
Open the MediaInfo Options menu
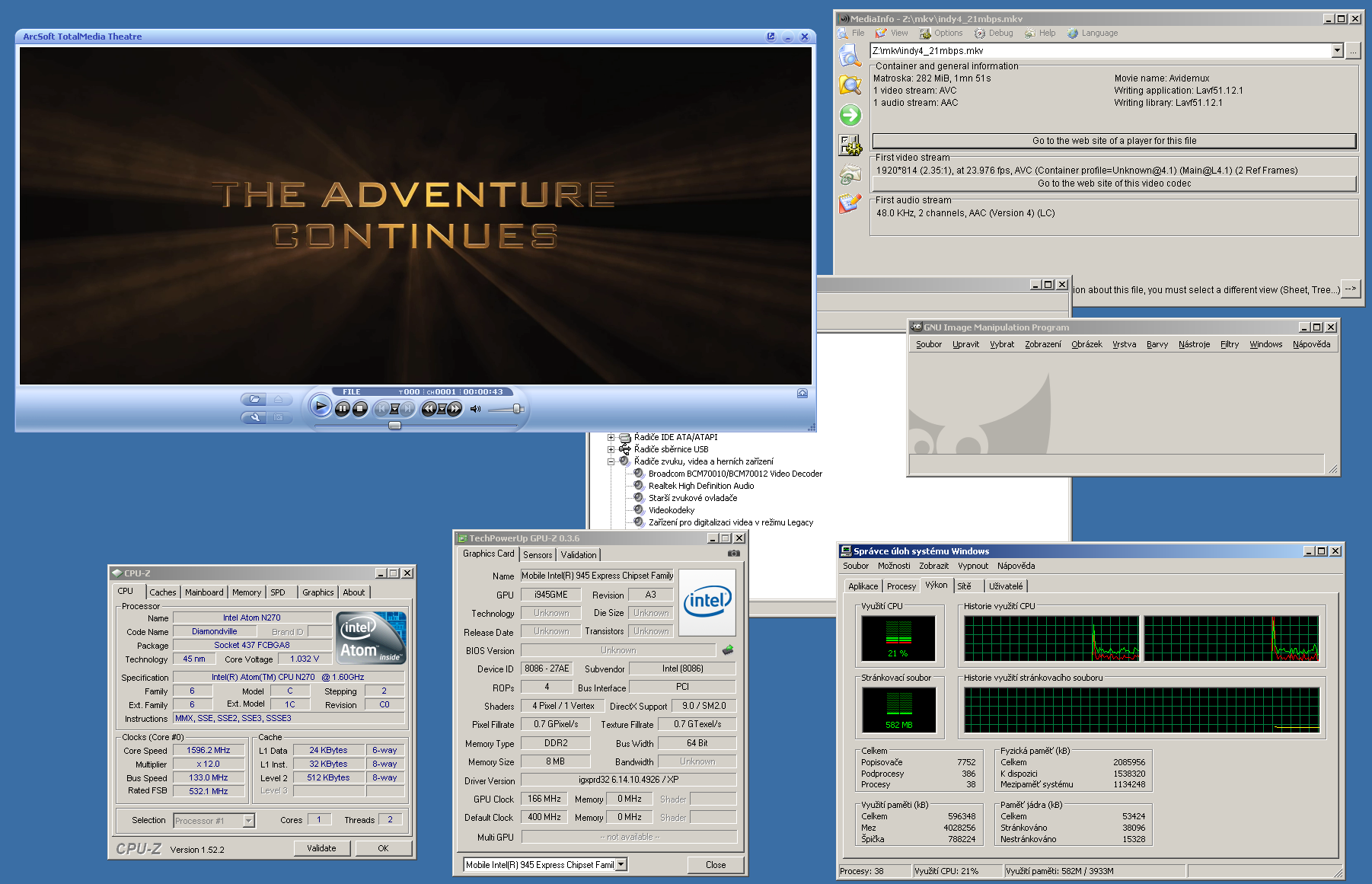[x=941, y=33]
